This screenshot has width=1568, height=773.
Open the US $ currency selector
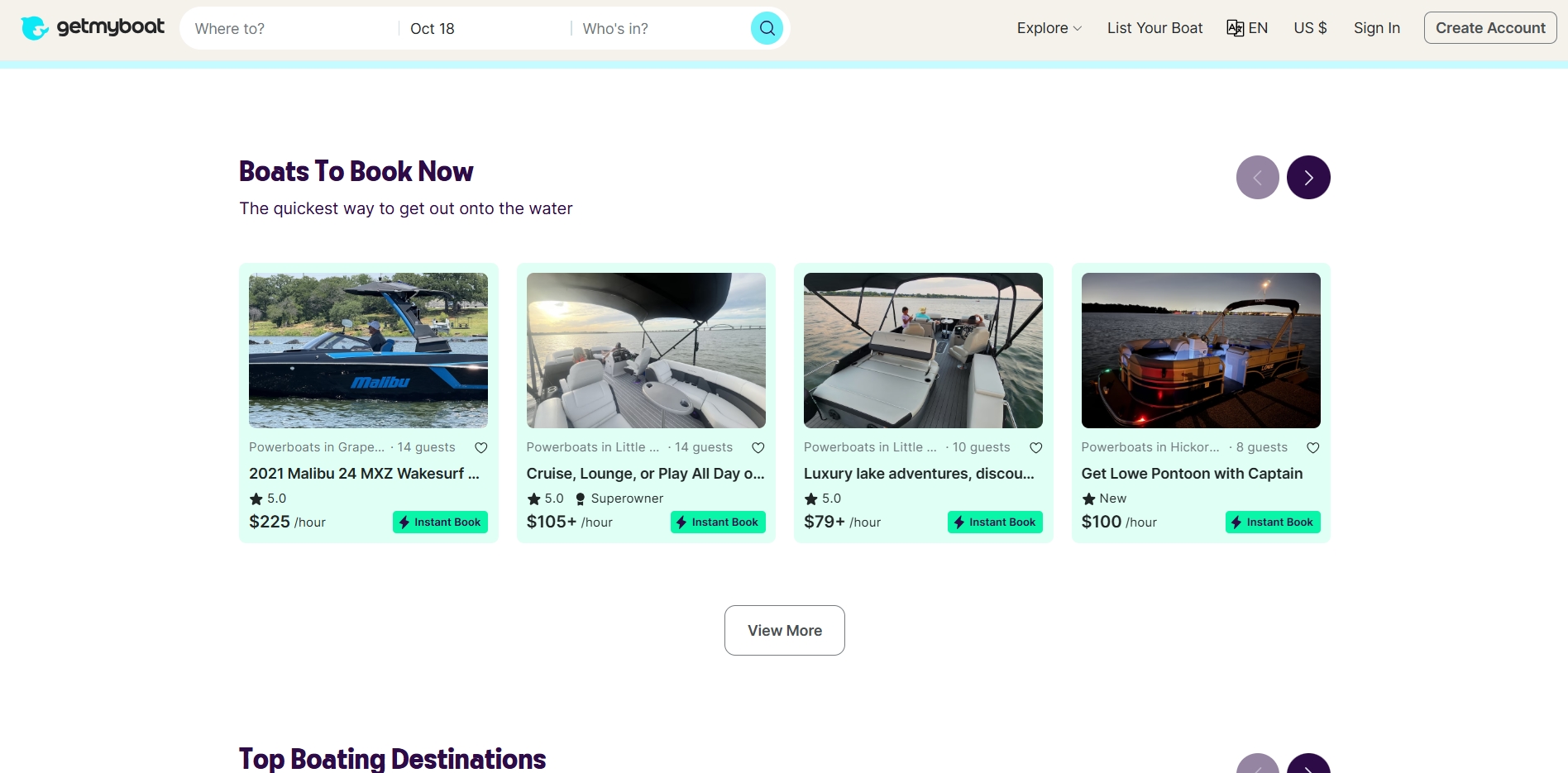[x=1310, y=28]
